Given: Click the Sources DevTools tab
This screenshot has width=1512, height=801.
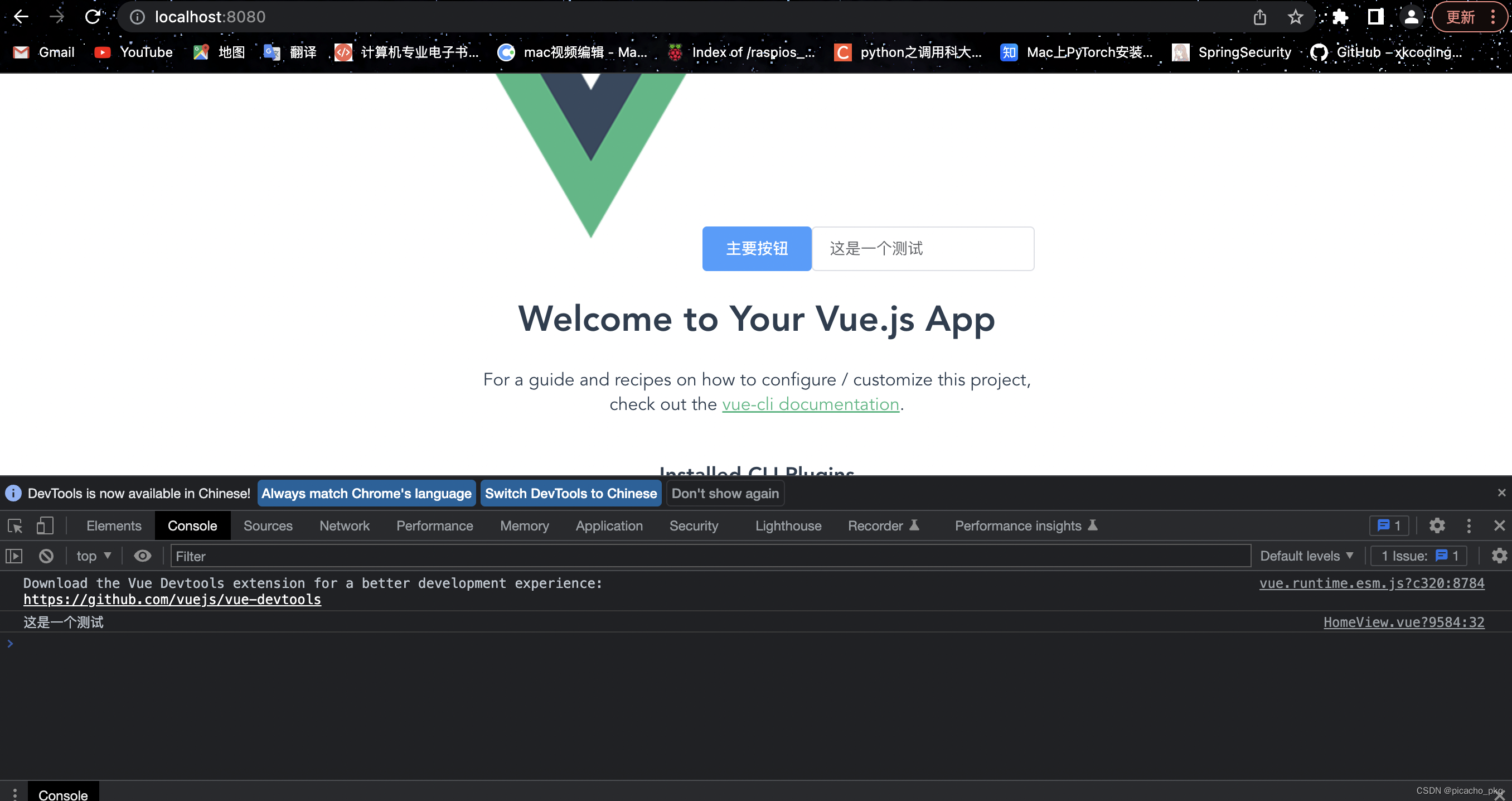Looking at the screenshot, I should pyautogui.click(x=268, y=525).
